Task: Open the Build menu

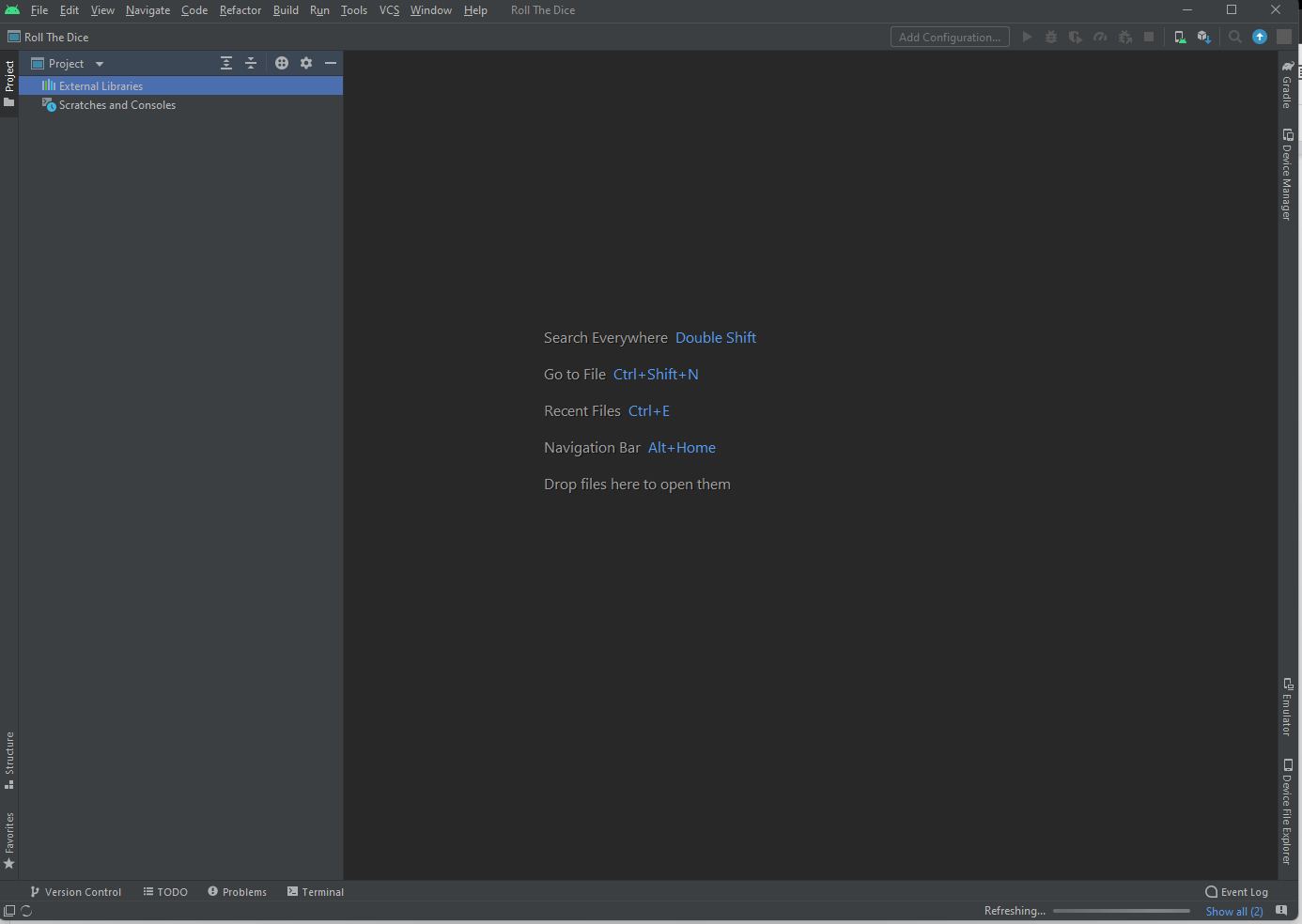Action: [286, 10]
